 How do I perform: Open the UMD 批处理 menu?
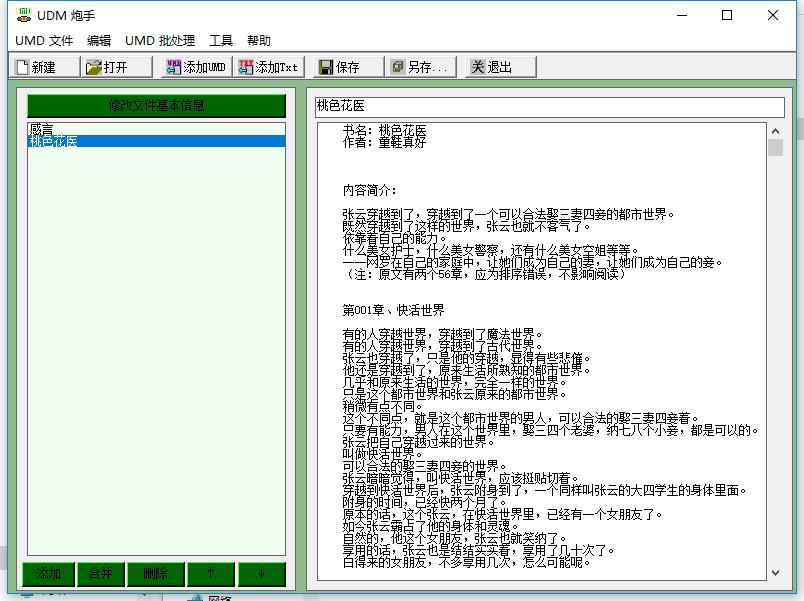click(x=160, y=41)
